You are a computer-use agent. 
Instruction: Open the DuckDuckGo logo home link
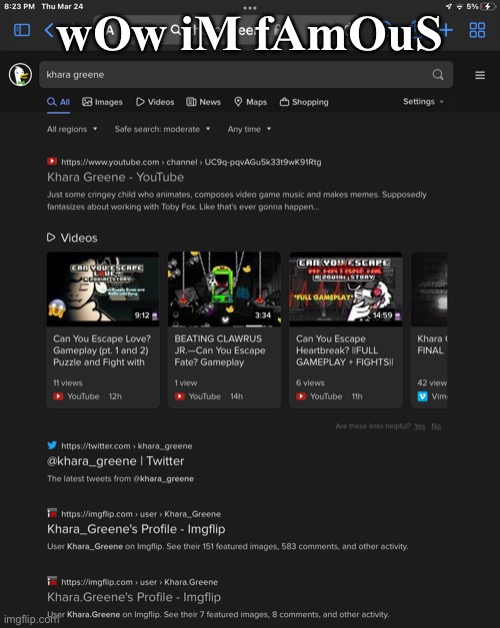coord(20,74)
